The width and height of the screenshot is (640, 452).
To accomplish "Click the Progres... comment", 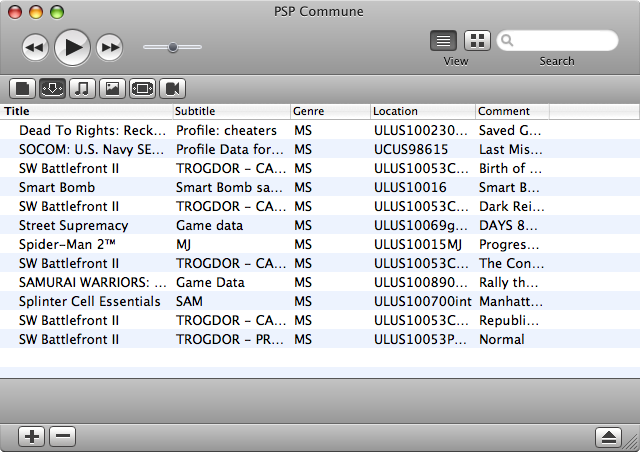I will point(509,244).
